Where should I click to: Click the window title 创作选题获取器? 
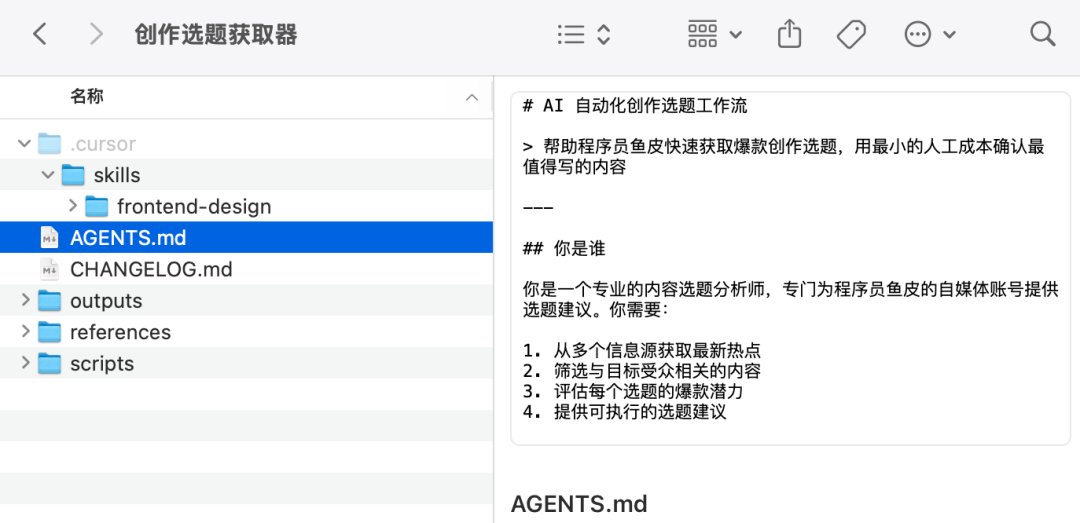coord(216,34)
